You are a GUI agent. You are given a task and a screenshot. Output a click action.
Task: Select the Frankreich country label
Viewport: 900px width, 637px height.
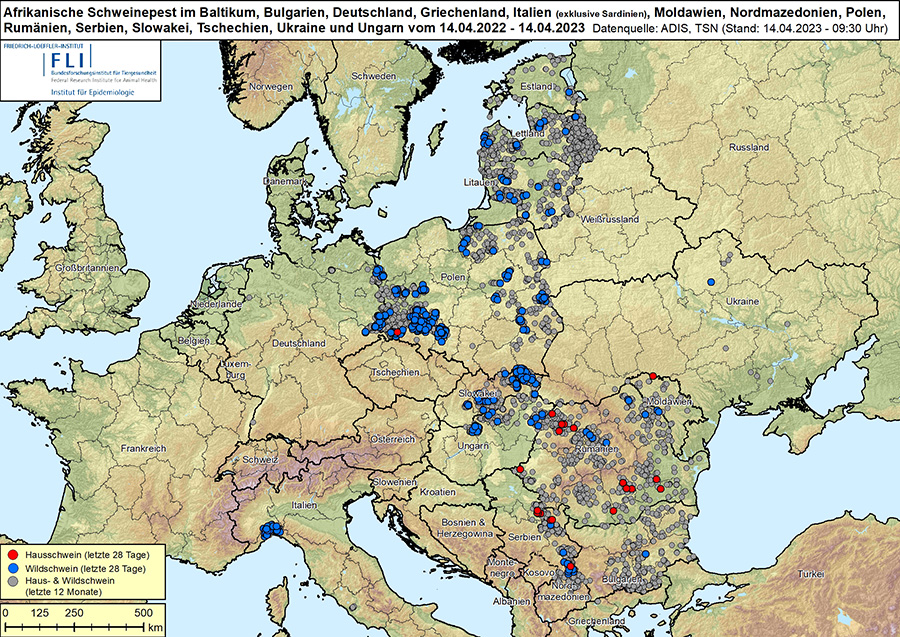pyautogui.click(x=142, y=449)
